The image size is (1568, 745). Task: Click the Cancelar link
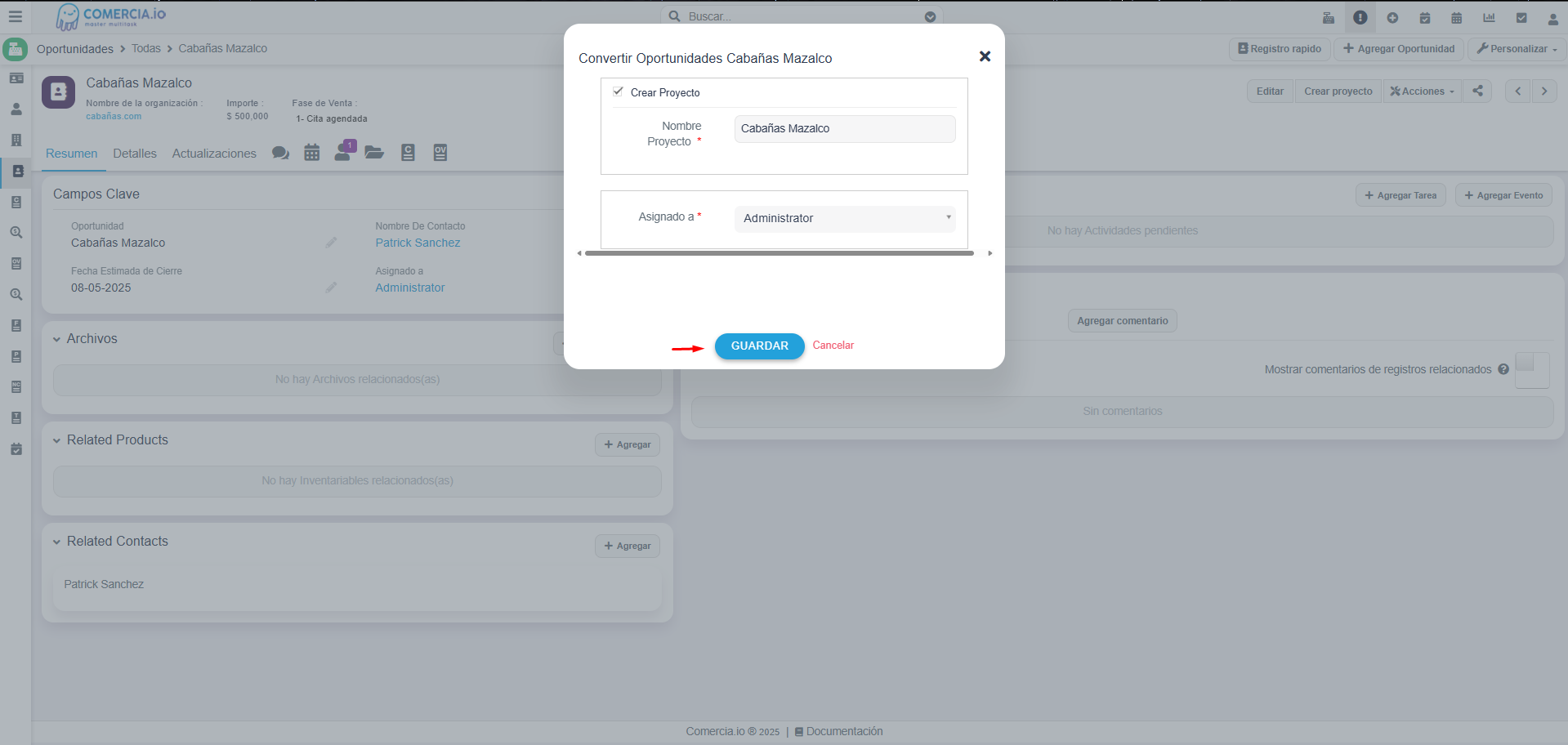coord(833,346)
